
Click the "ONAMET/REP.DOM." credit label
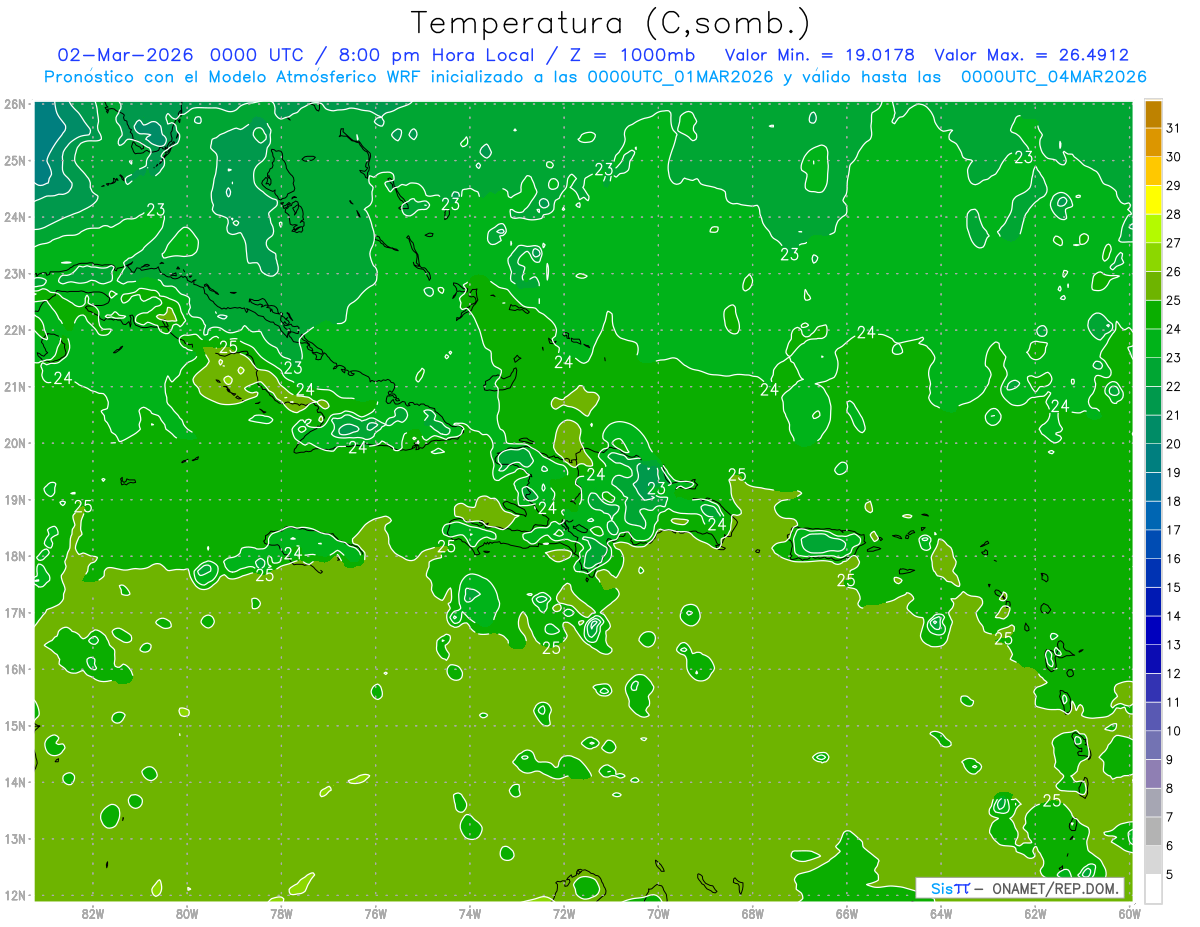(1054, 888)
